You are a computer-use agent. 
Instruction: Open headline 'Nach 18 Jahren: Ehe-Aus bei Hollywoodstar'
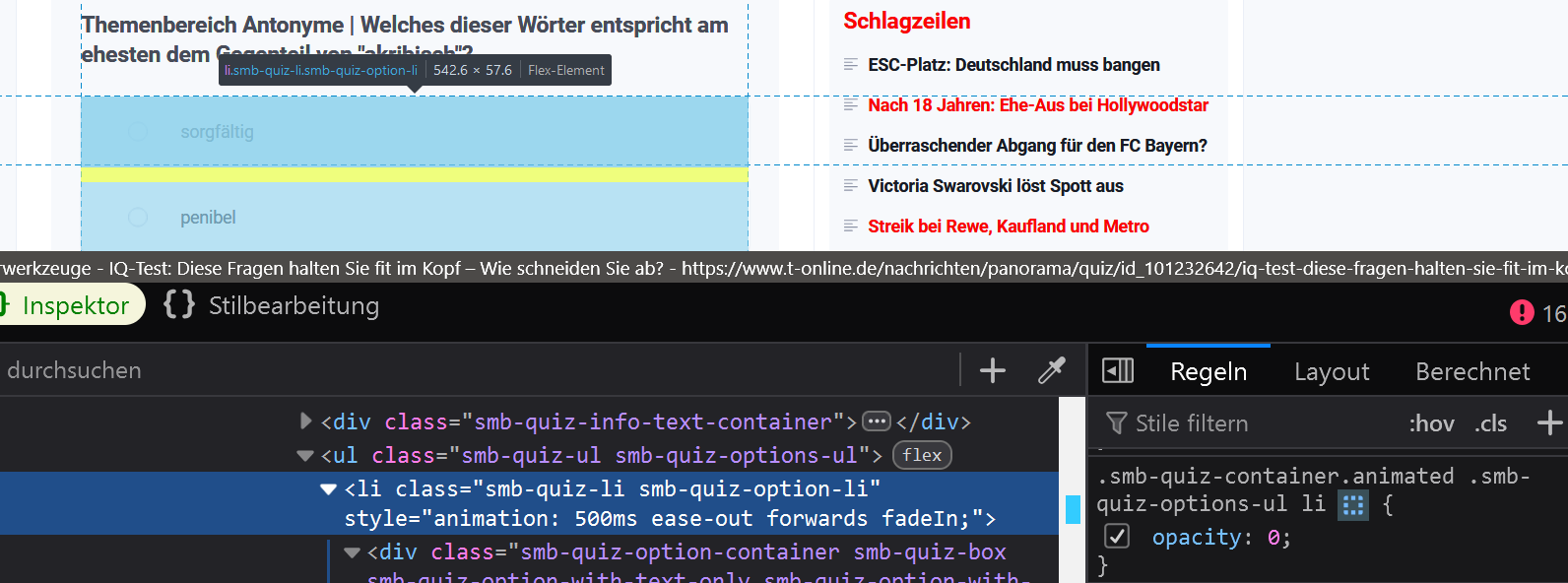[x=1038, y=105]
